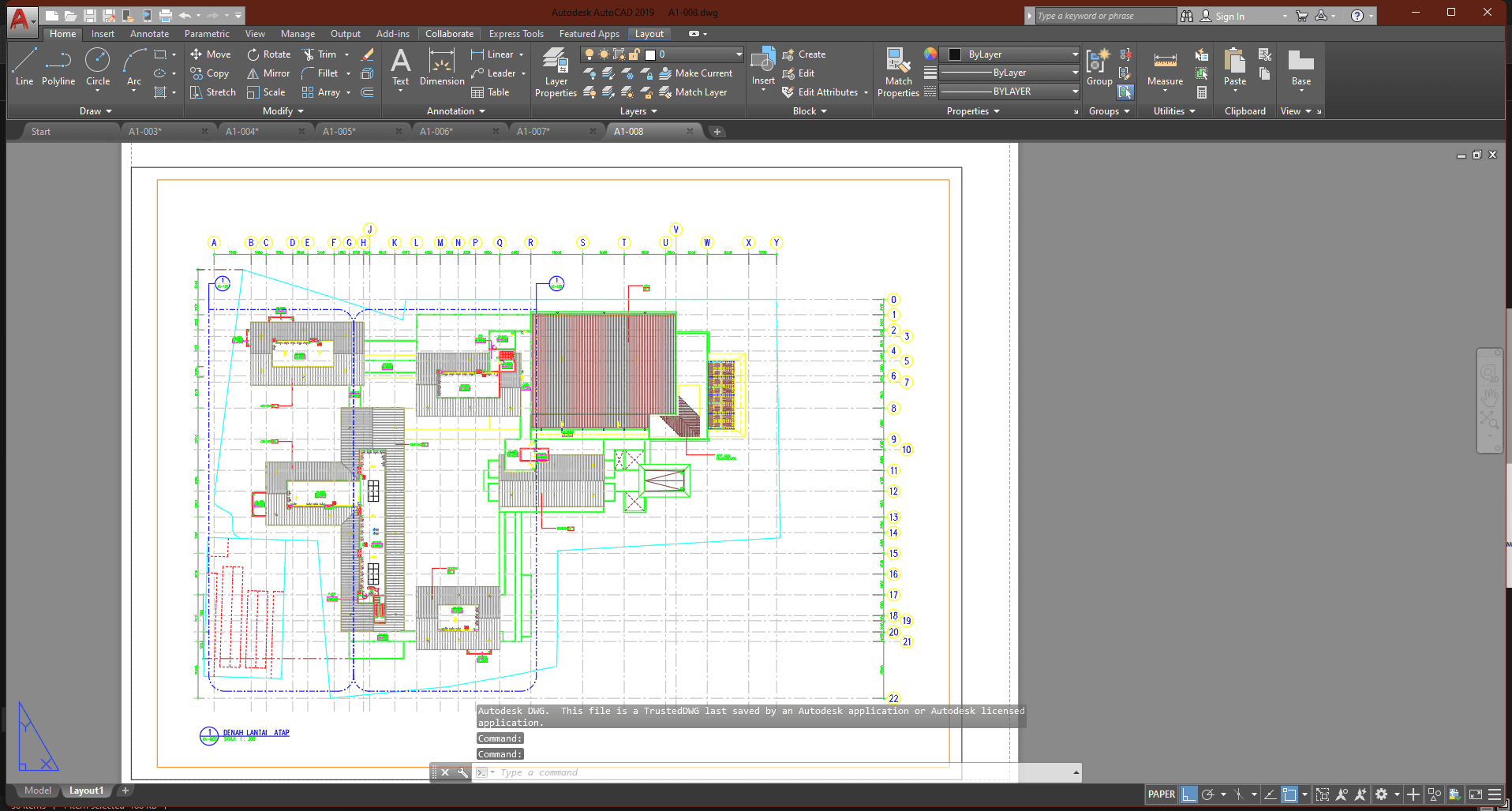Screen dimensions: 1512x811
Task: Select the Match Properties tool
Action: pyautogui.click(x=897, y=72)
